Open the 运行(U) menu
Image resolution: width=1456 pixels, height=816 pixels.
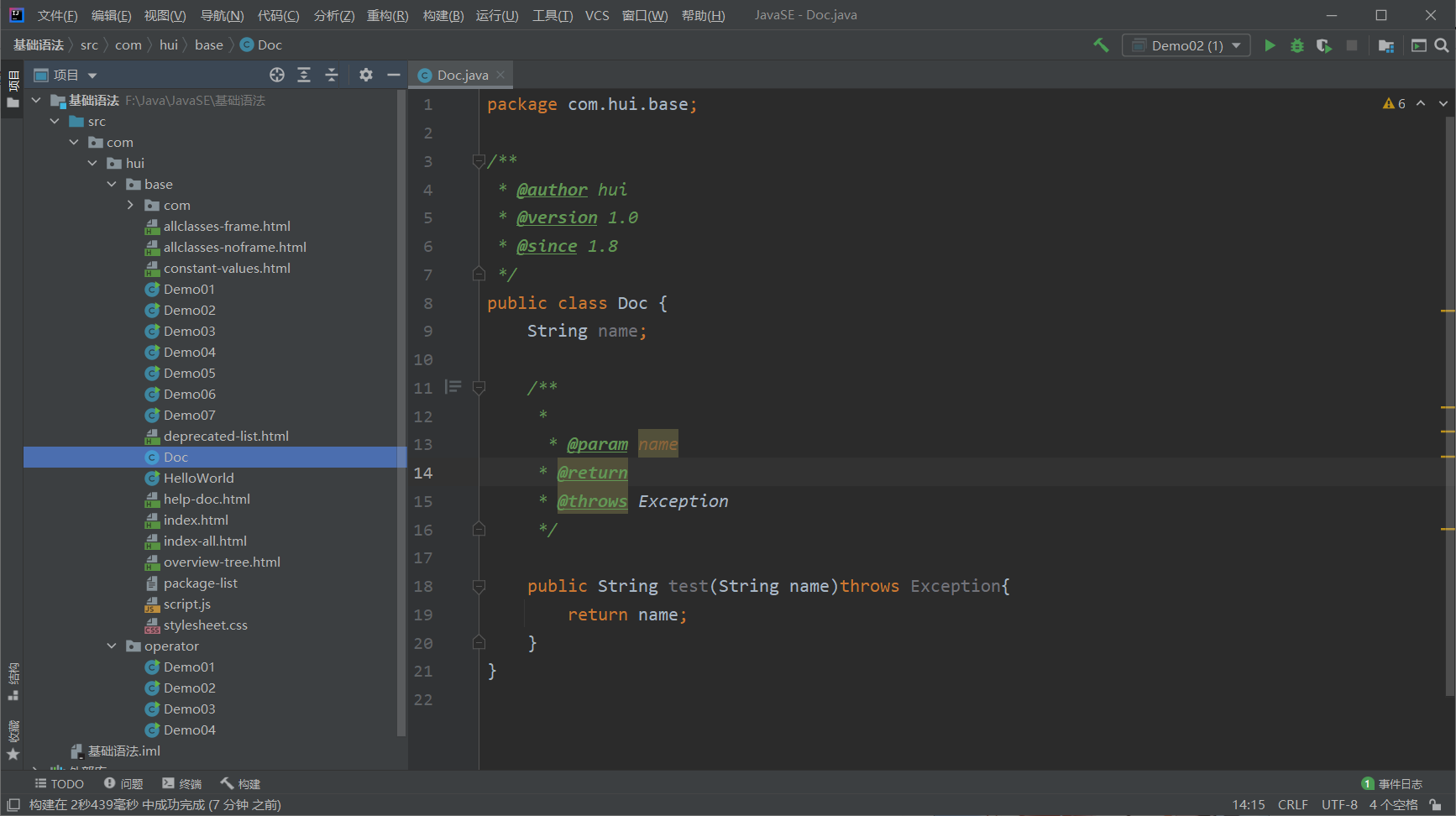click(x=497, y=15)
